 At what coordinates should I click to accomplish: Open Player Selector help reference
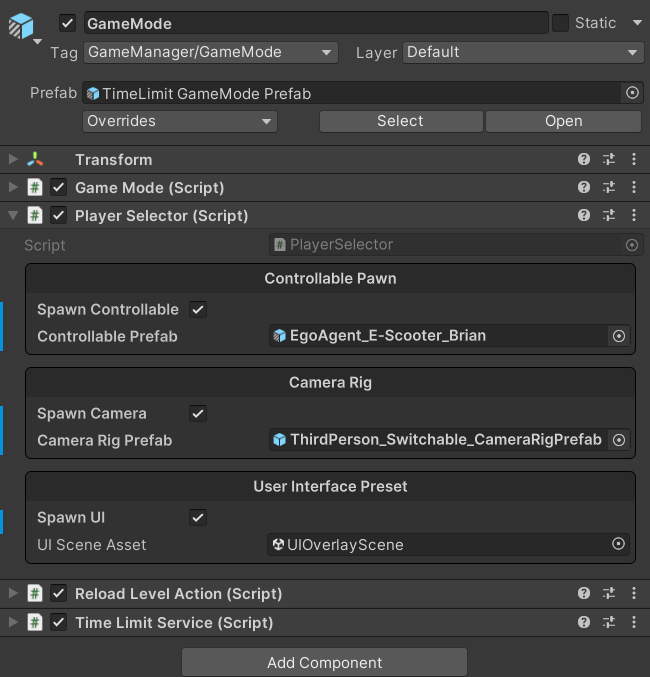point(583,215)
